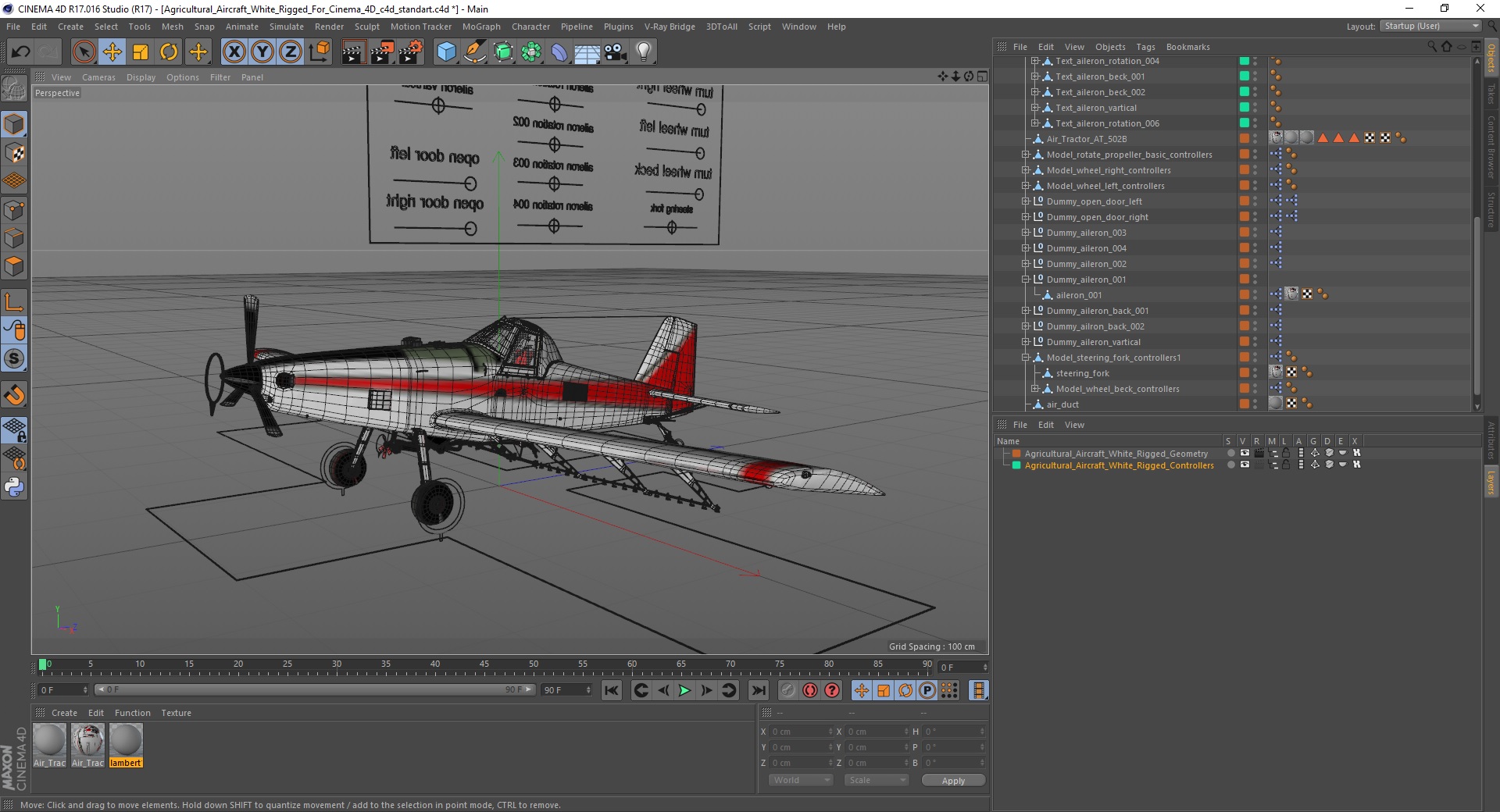
Task: Open the World coordinate dropdown
Action: tap(801, 780)
